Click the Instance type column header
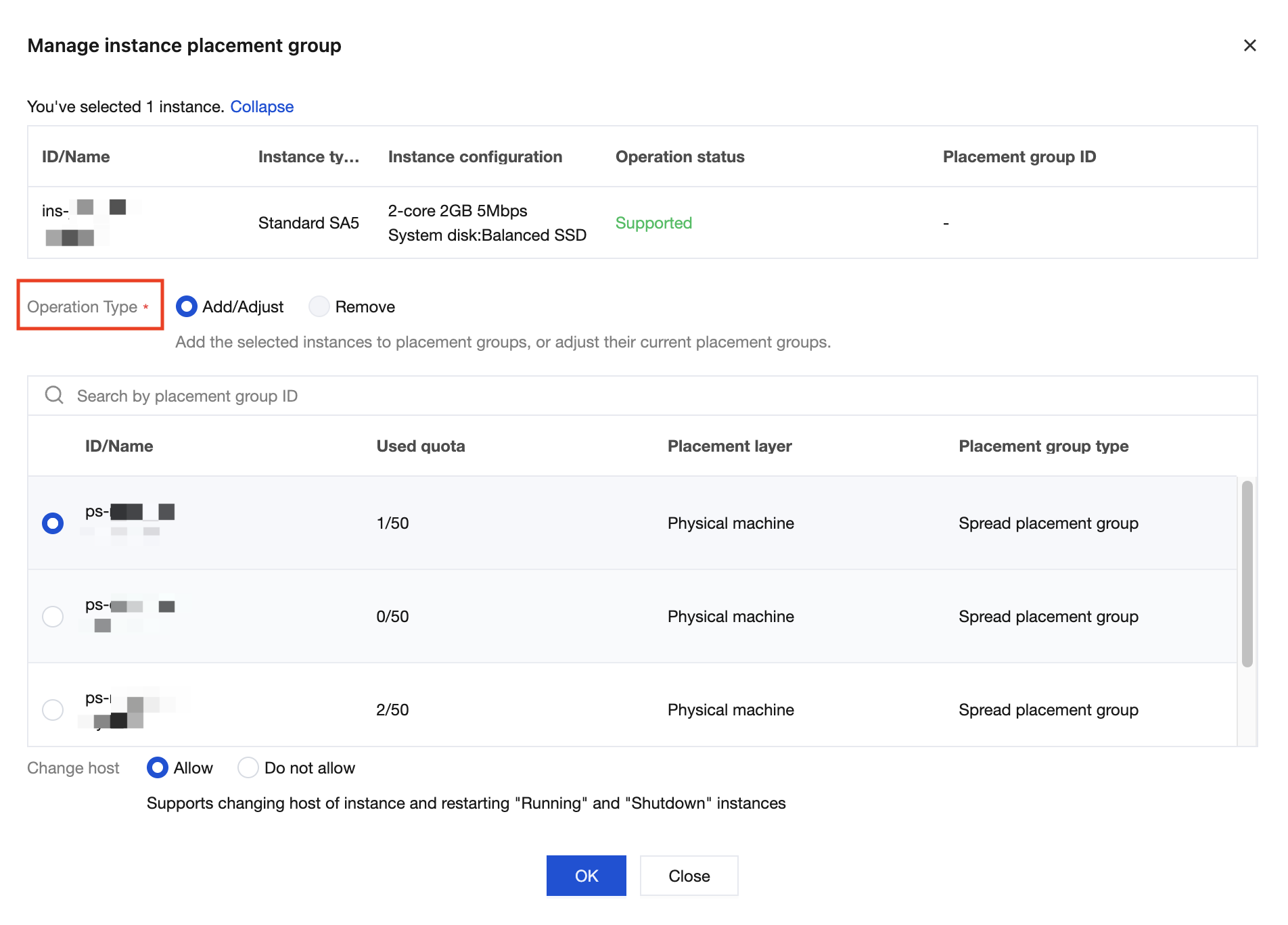This screenshot has height=925, width=1288. 308,157
